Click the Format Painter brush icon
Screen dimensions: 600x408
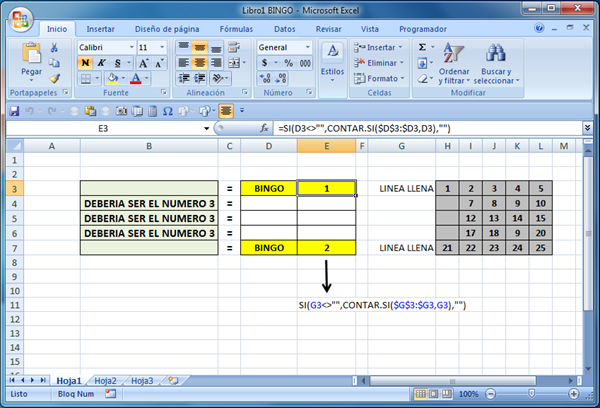(54, 78)
